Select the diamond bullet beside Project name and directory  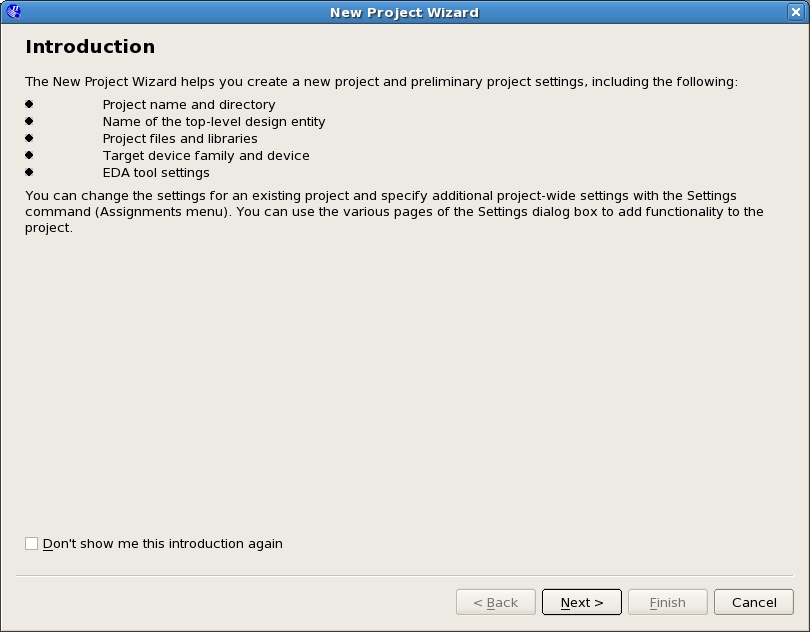[x=29, y=104]
